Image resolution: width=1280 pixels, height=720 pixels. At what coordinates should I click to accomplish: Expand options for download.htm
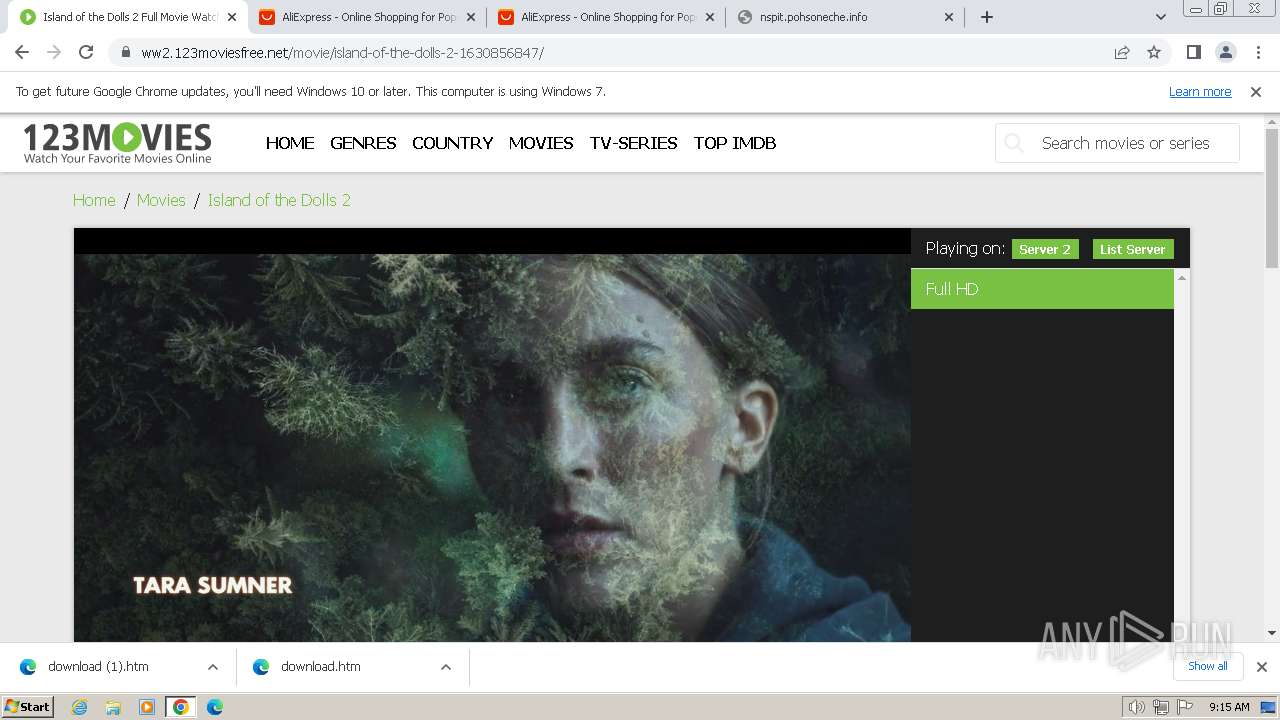446,667
